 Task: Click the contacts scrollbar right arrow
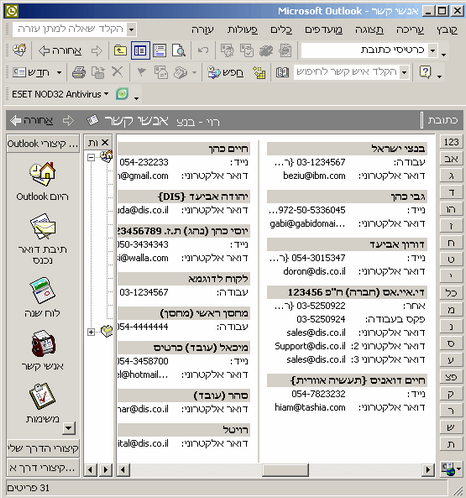point(428,470)
